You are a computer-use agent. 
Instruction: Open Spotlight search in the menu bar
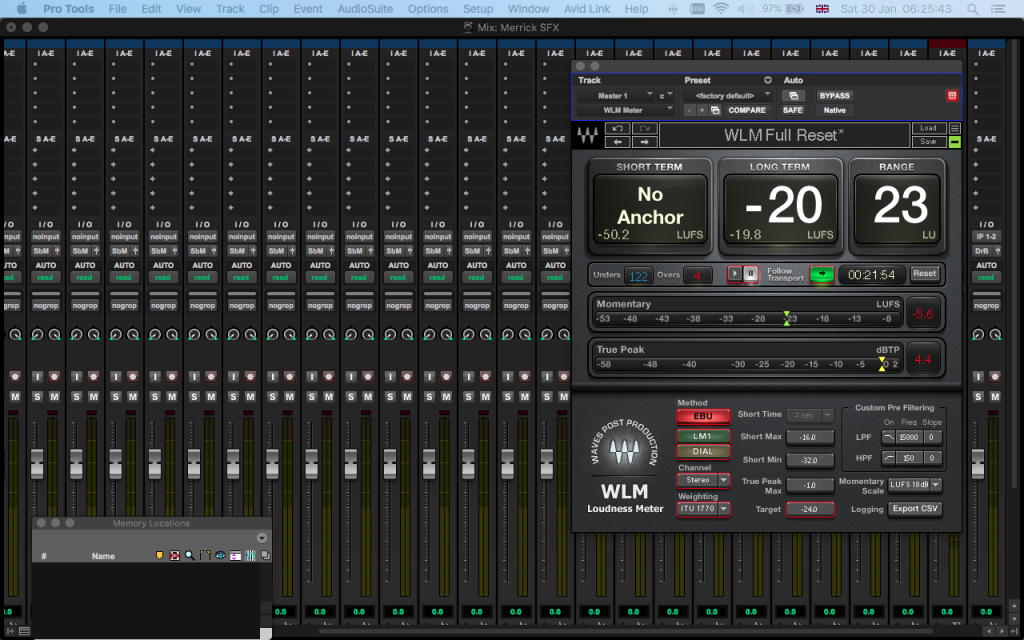(x=973, y=9)
